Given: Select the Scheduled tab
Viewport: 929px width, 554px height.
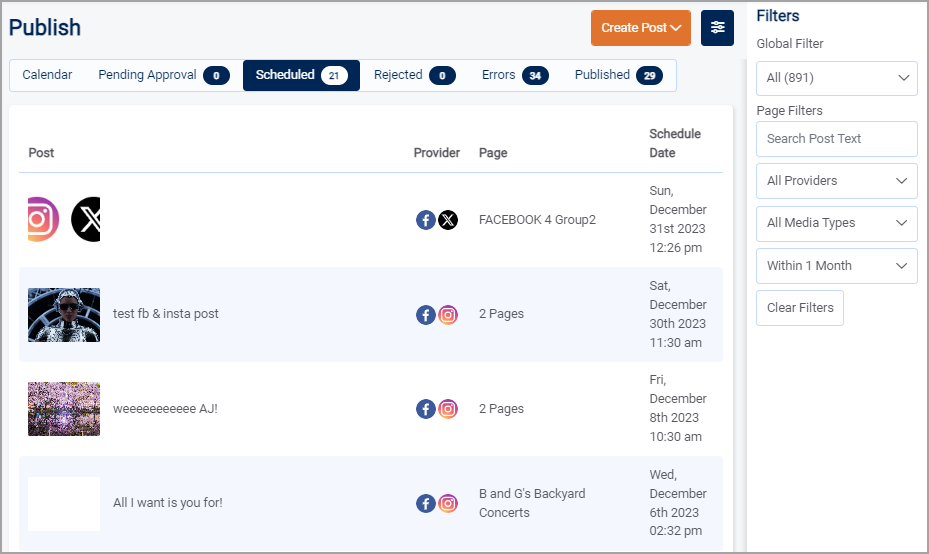Looking at the screenshot, I should tap(301, 75).
